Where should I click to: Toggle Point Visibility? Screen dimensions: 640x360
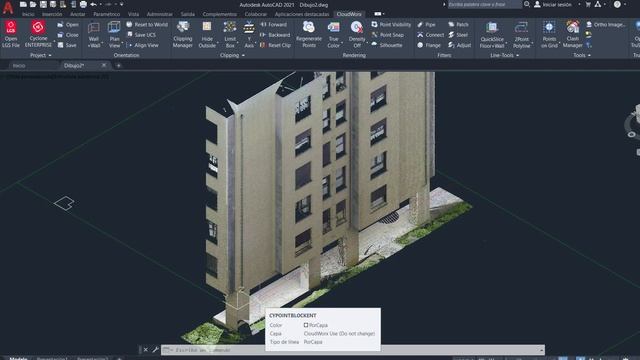[x=391, y=24]
